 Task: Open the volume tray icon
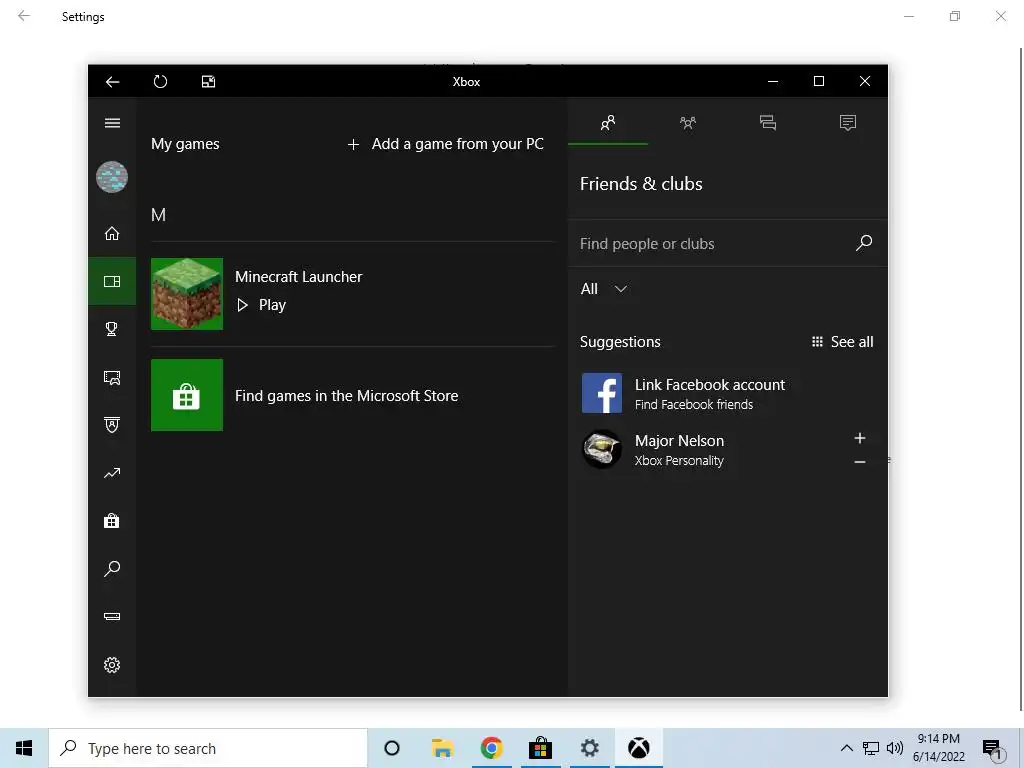tap(895, 748)
